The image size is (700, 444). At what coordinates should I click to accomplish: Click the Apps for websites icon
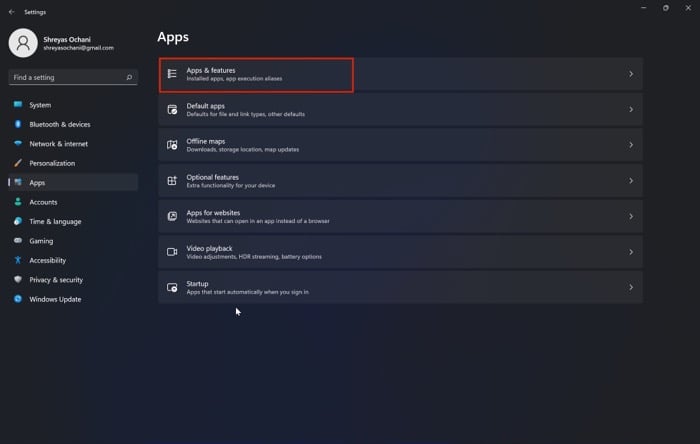[172, 216]
